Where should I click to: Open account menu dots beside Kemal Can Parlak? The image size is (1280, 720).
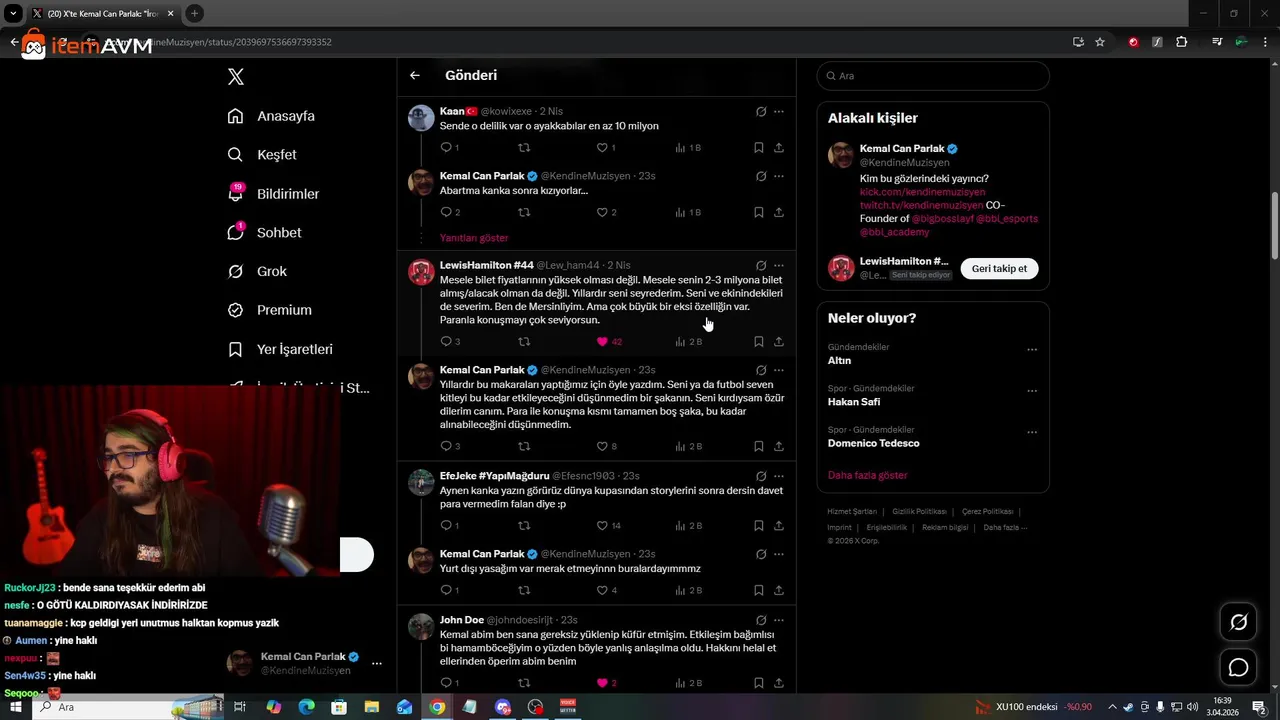(377, 663)
